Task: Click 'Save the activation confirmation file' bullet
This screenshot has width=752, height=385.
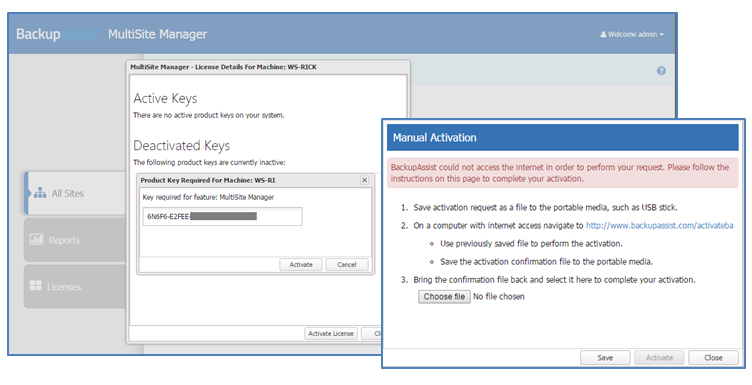Action: click(546, 262)
